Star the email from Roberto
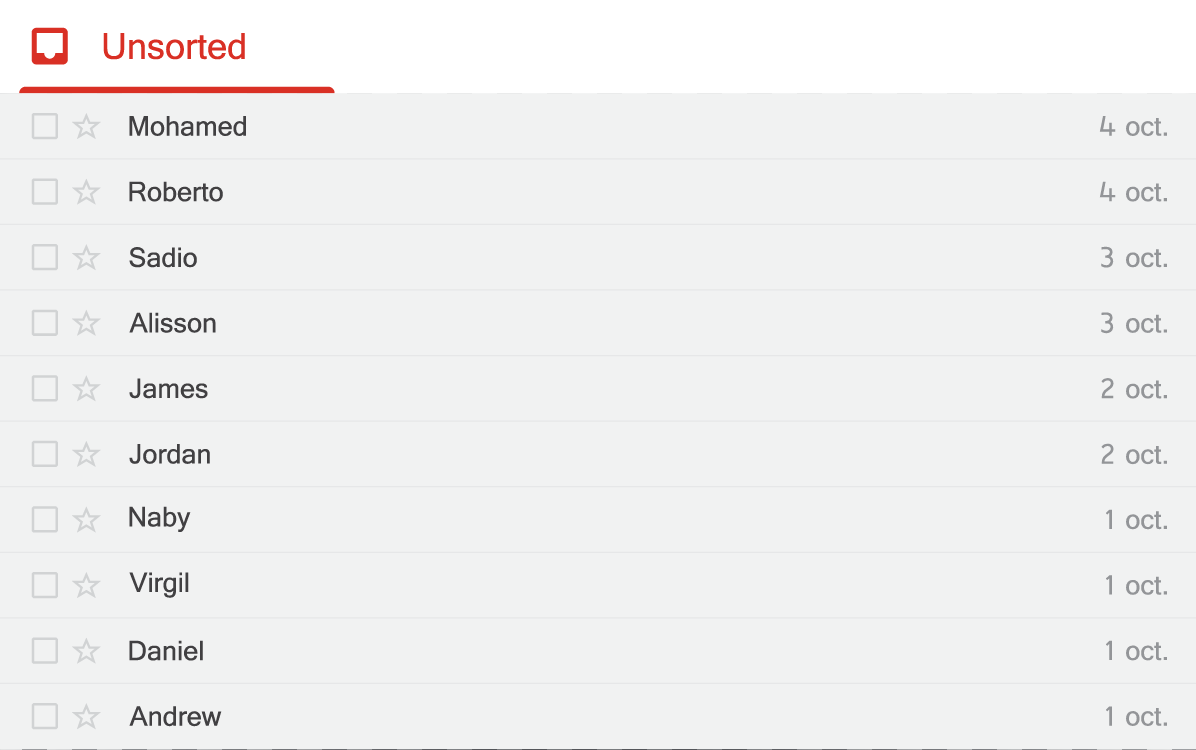1196x750 pixels. click(86, 192)
